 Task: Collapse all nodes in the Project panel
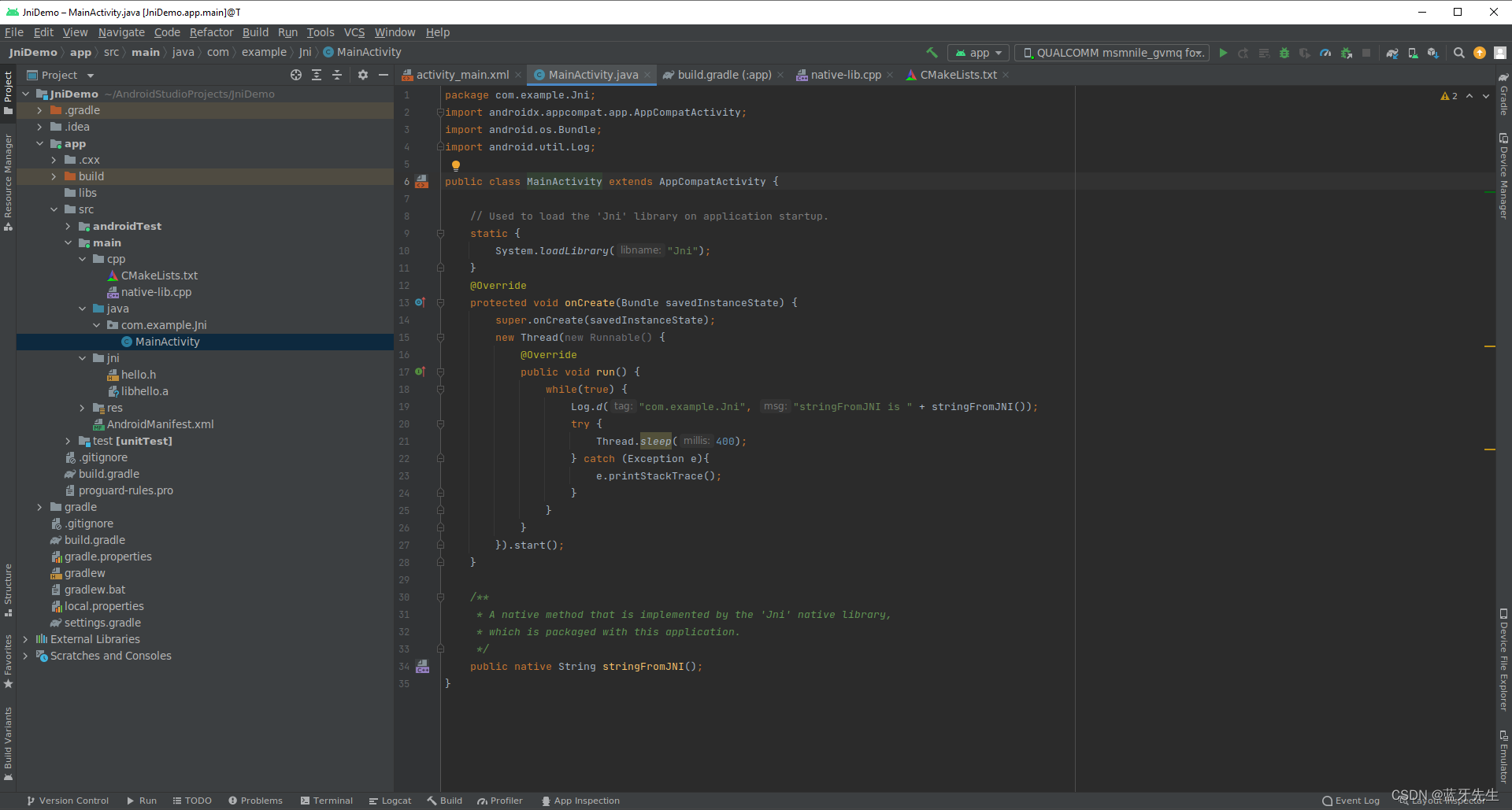(337, 75)
